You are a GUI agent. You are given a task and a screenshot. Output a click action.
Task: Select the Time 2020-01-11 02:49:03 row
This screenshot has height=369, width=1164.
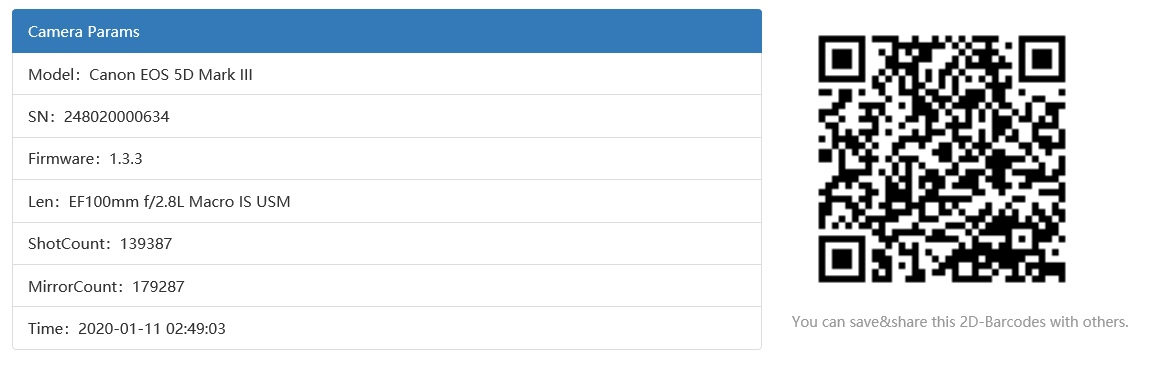click(387, 328)
